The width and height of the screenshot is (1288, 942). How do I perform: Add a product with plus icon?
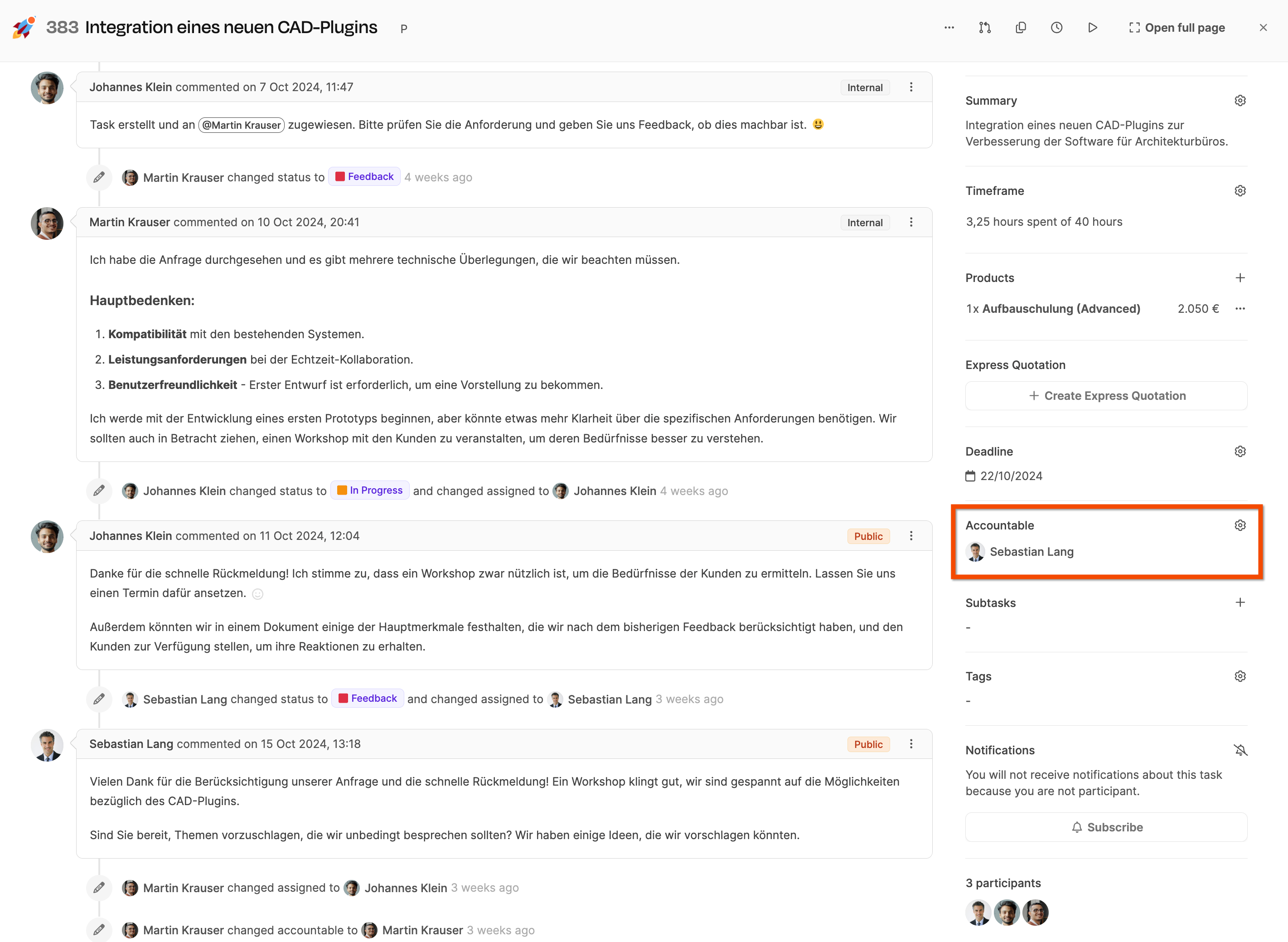point(1240,278)
